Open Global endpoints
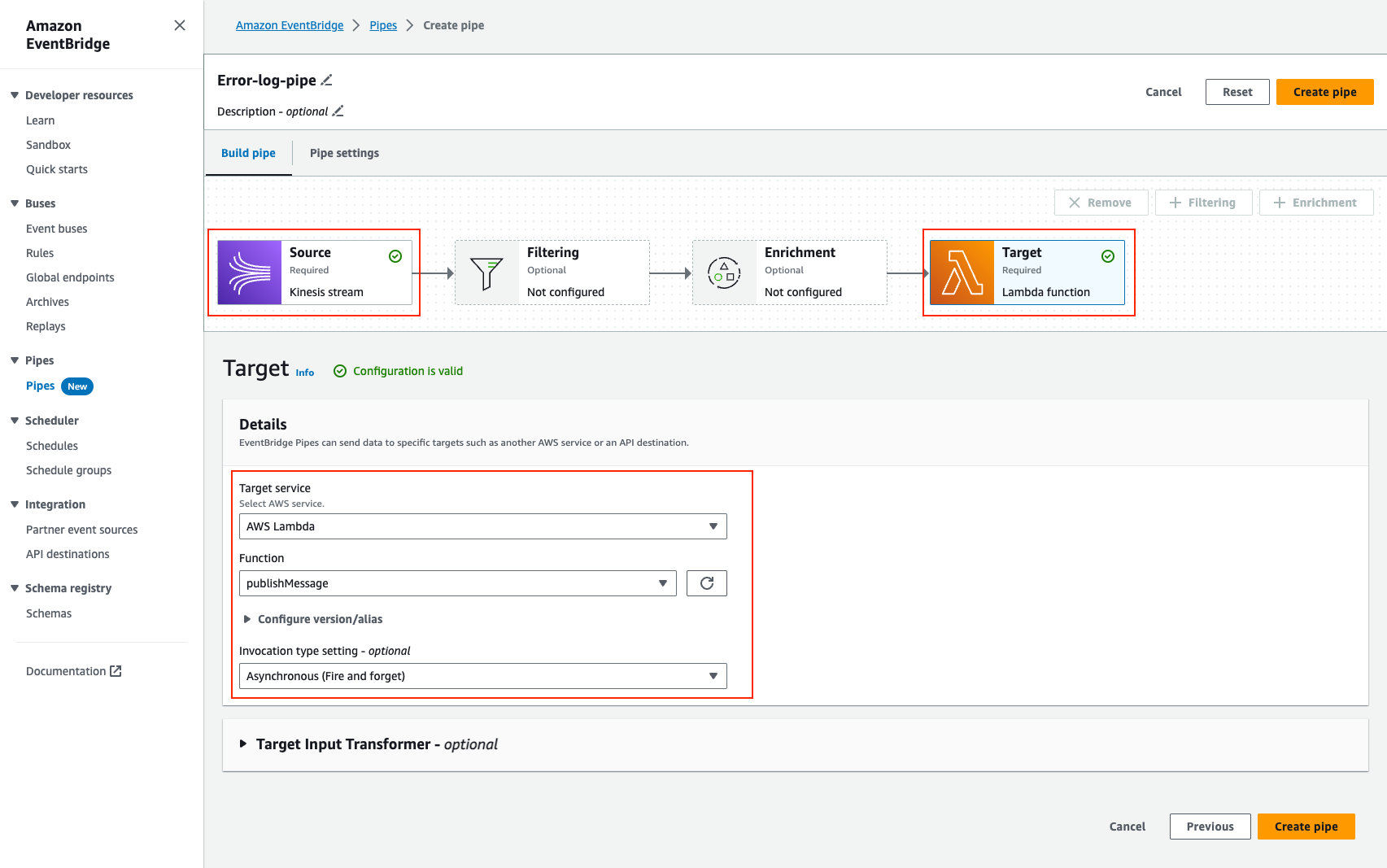The height and width of the screenshot is (868, 1387). [70, 277]
